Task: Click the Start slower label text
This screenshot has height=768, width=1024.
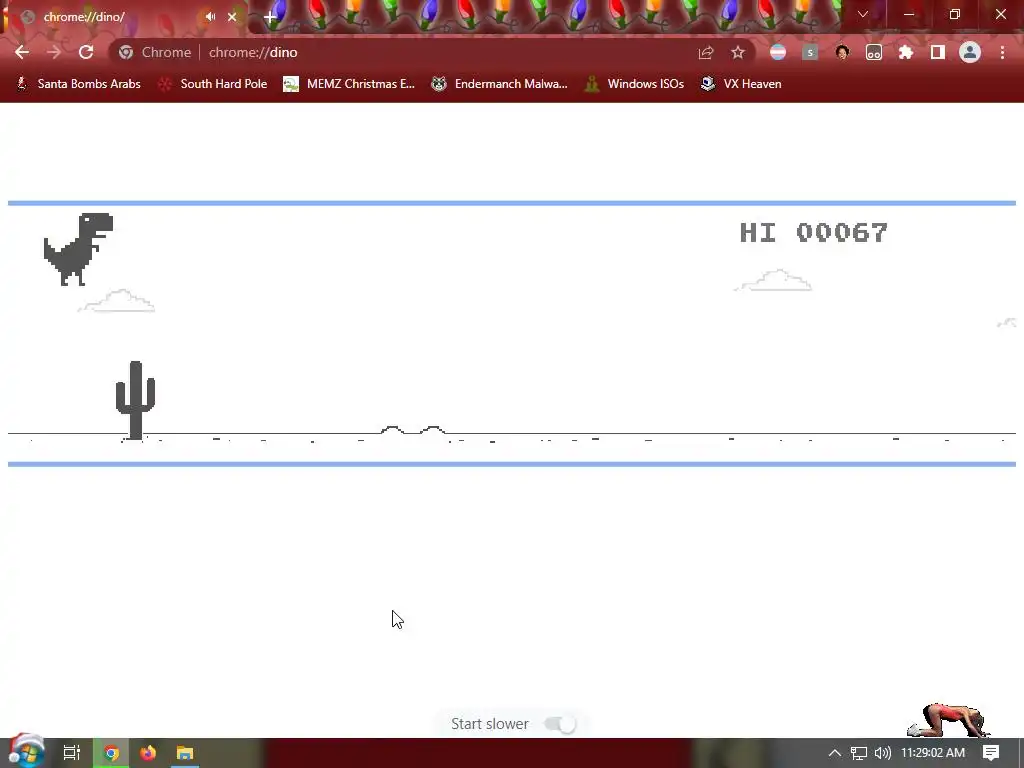Action: tap(490, 724)
